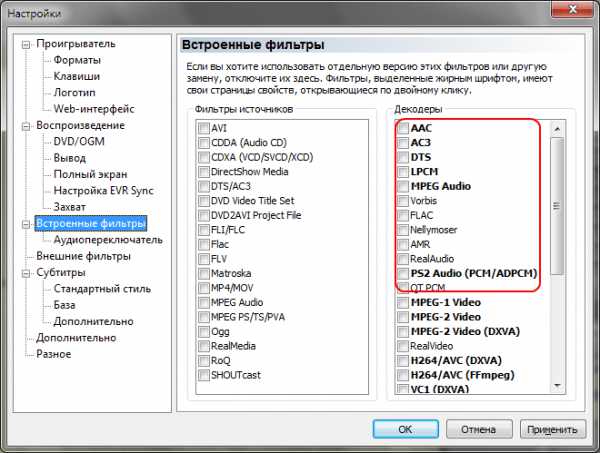Viewport: 600px width, 453px height.
Task: Collapse the Проигрыватель tree node
Action: pos(26,44)
